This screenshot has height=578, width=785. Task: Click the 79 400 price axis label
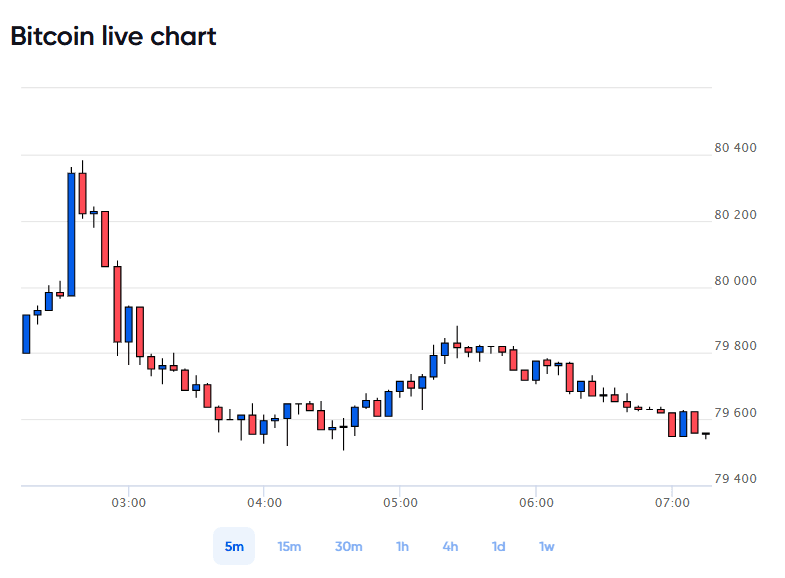pyautogui.click(x=735, y=478)
